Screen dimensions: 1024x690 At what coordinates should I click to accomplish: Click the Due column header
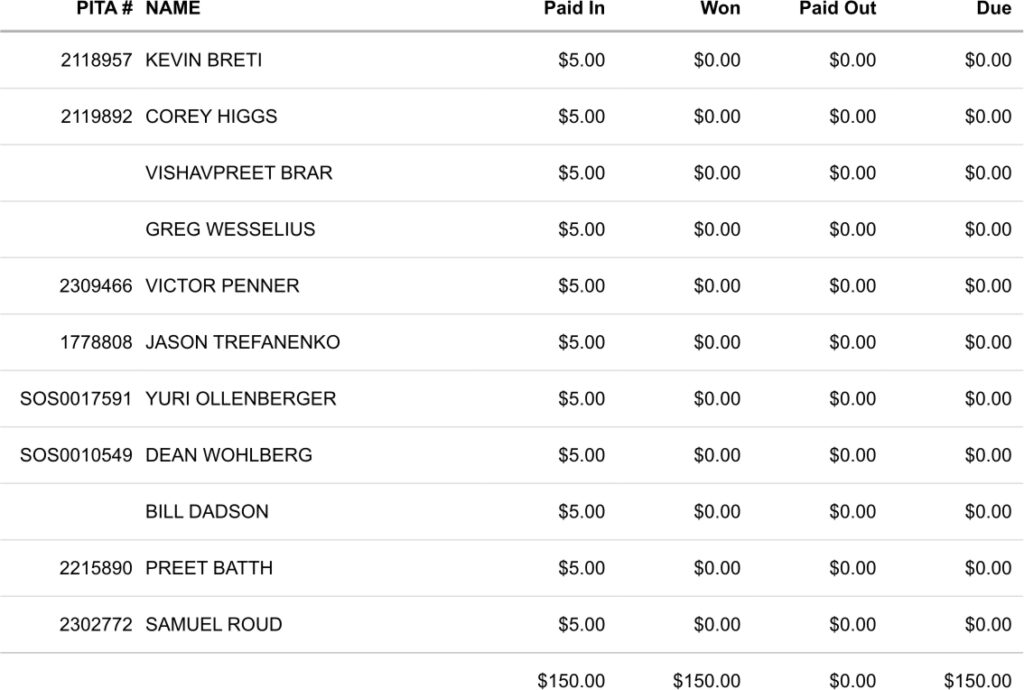(993, 9)
